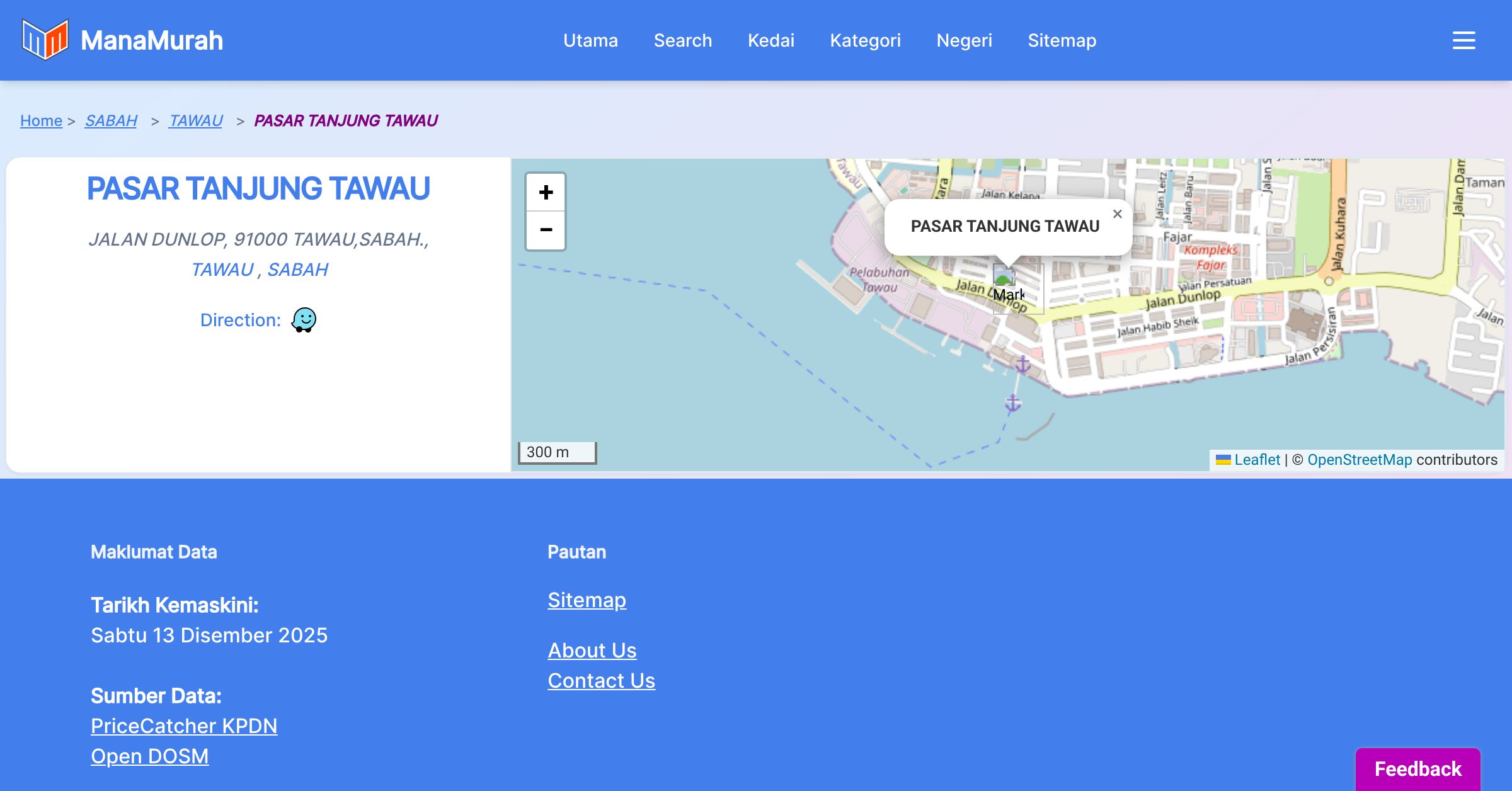Open Kategori navigation item
This screenshot has height=791, width=1512.
(865, 40)
